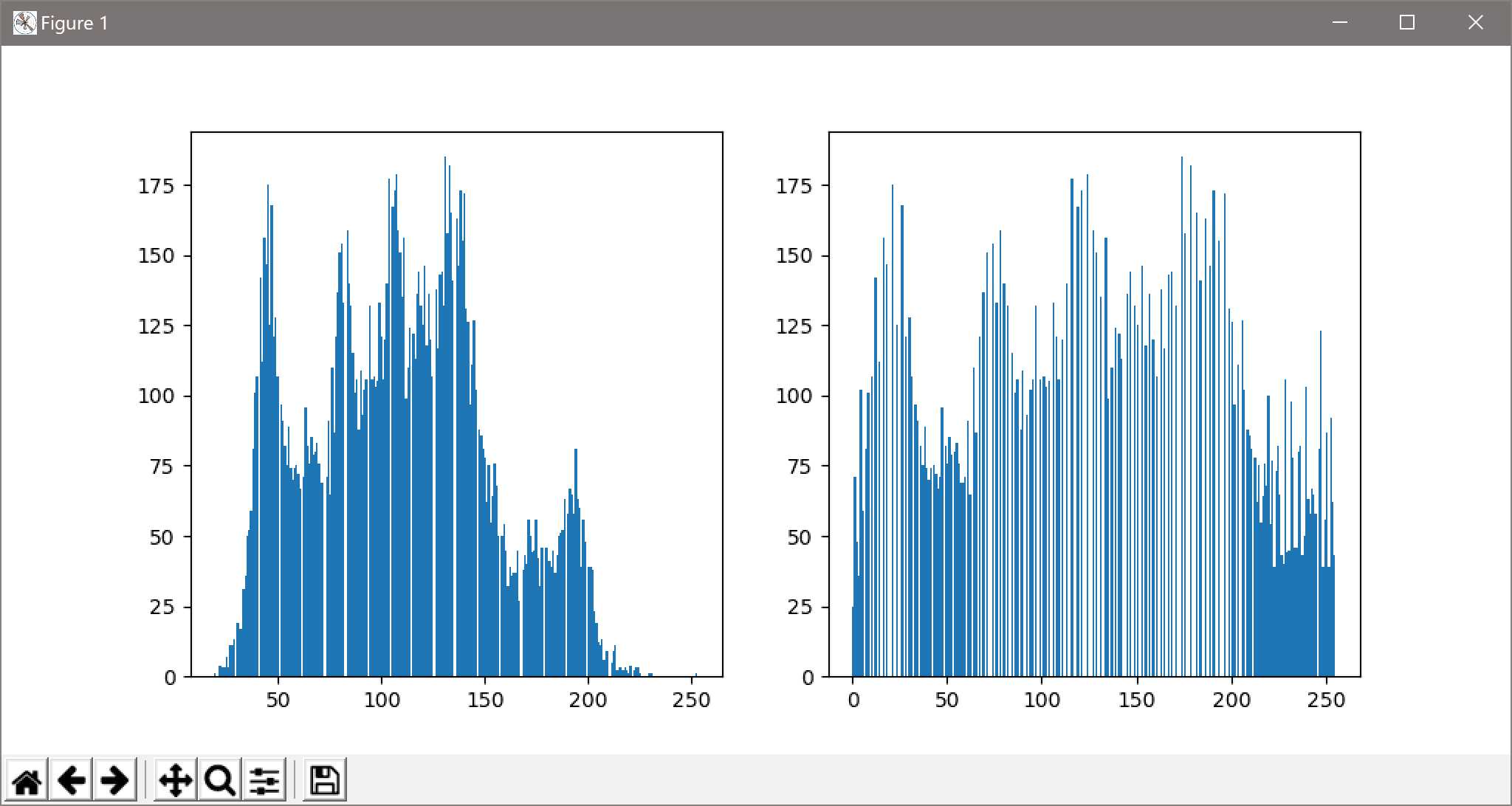Select the Zoom to rectangle magnifier

[x=219, y=780]
